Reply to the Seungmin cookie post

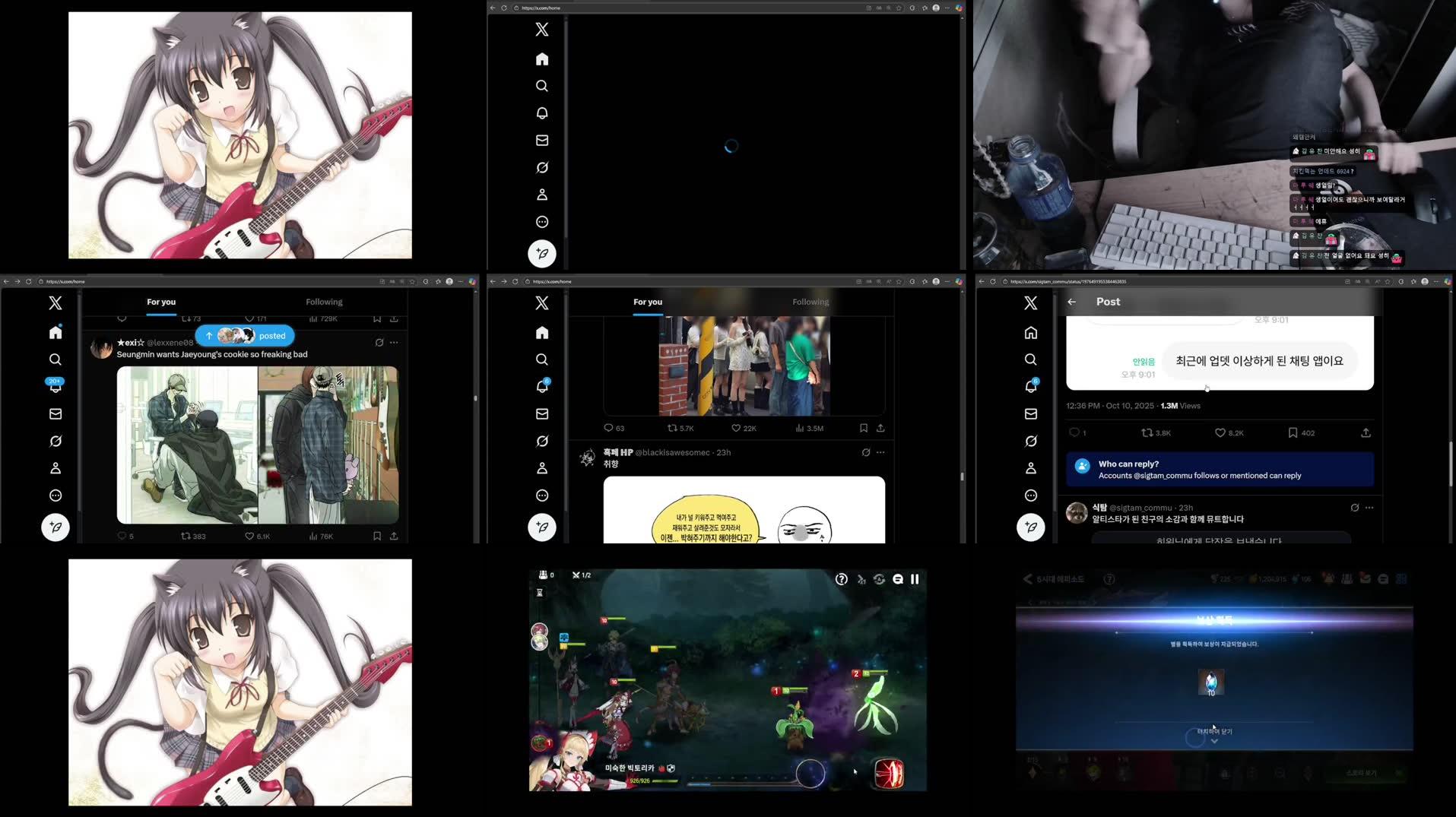(122, 536)
